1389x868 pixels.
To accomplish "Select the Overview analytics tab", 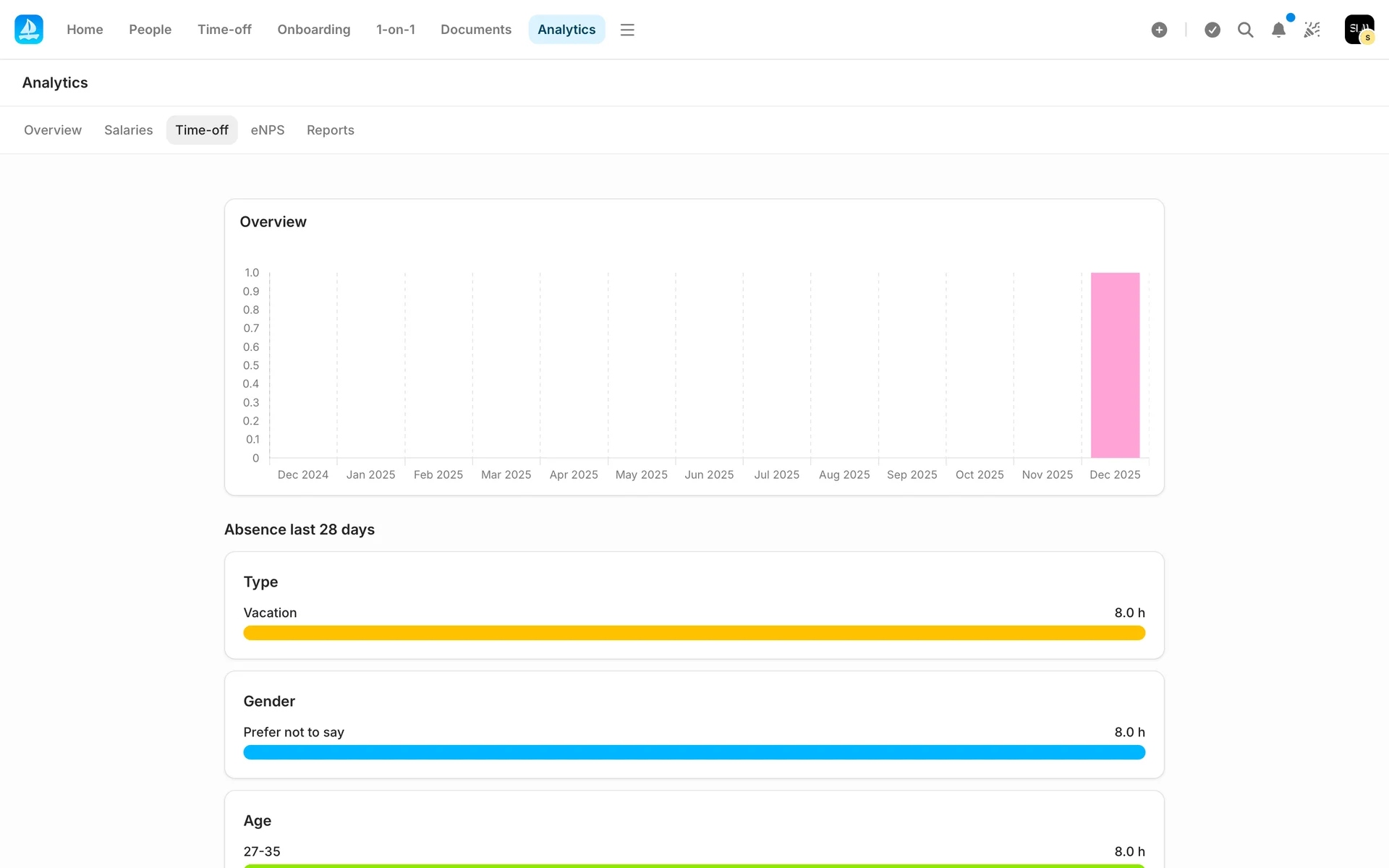I will click(53, 130).
